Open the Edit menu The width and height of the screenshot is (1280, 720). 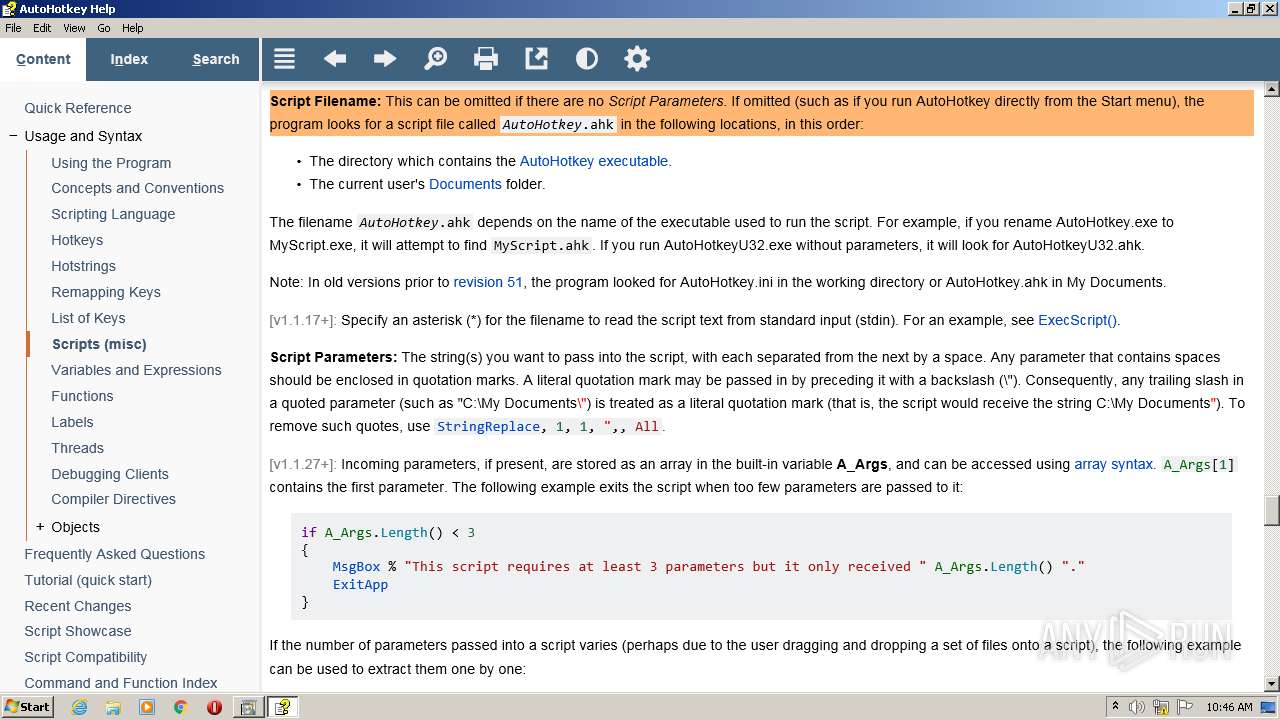(x=42, y=28)
